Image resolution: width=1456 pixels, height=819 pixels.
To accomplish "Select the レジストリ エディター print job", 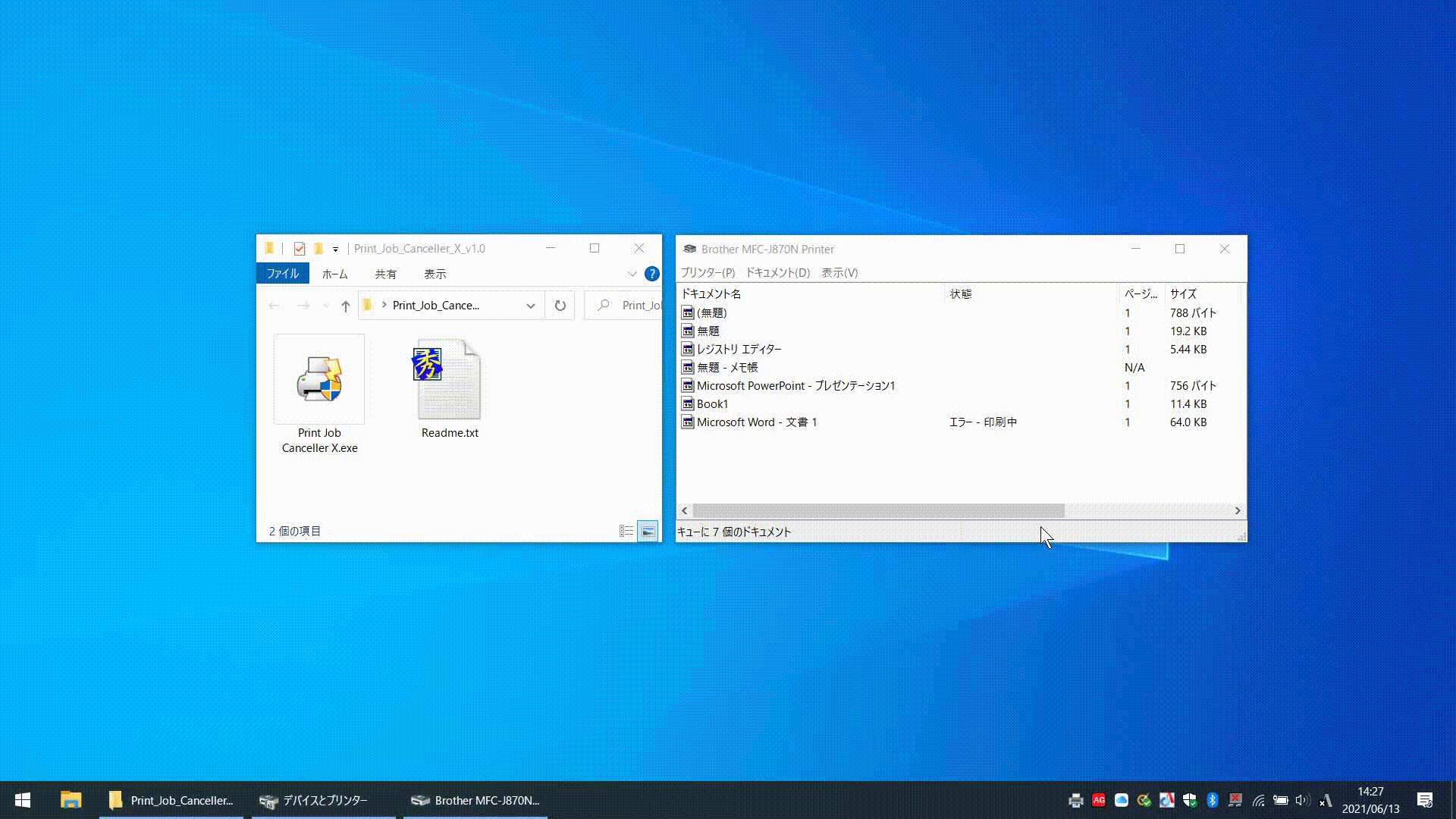I will 961,350.
